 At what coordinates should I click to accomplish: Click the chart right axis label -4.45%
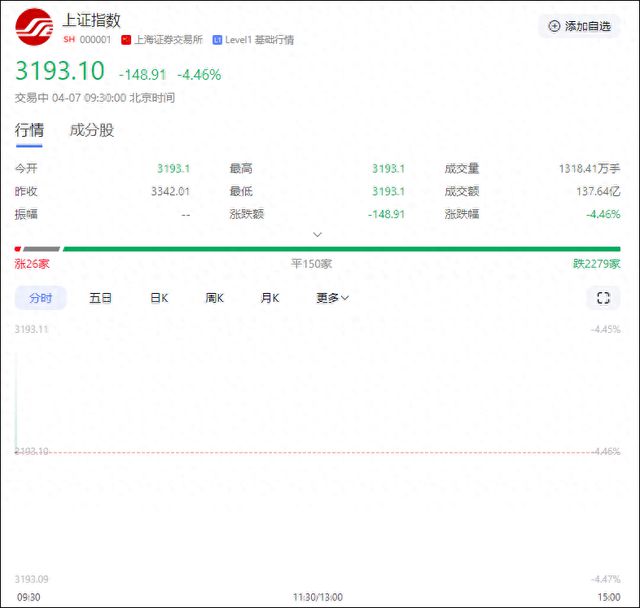tap(606, 329)
